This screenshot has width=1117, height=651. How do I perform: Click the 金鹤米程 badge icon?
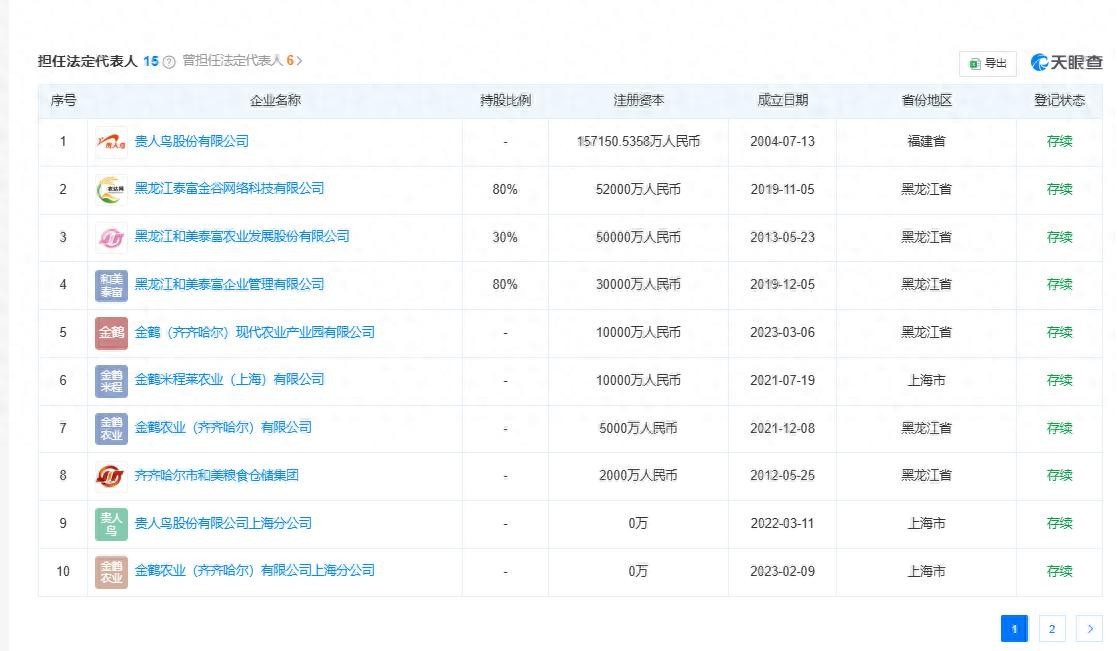pyautogui.click(x=111, y=380)
